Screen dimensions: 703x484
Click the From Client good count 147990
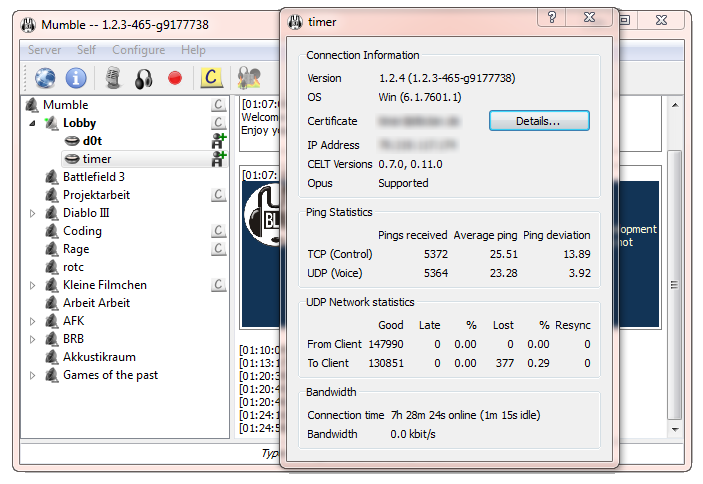(x=386, y=344)
